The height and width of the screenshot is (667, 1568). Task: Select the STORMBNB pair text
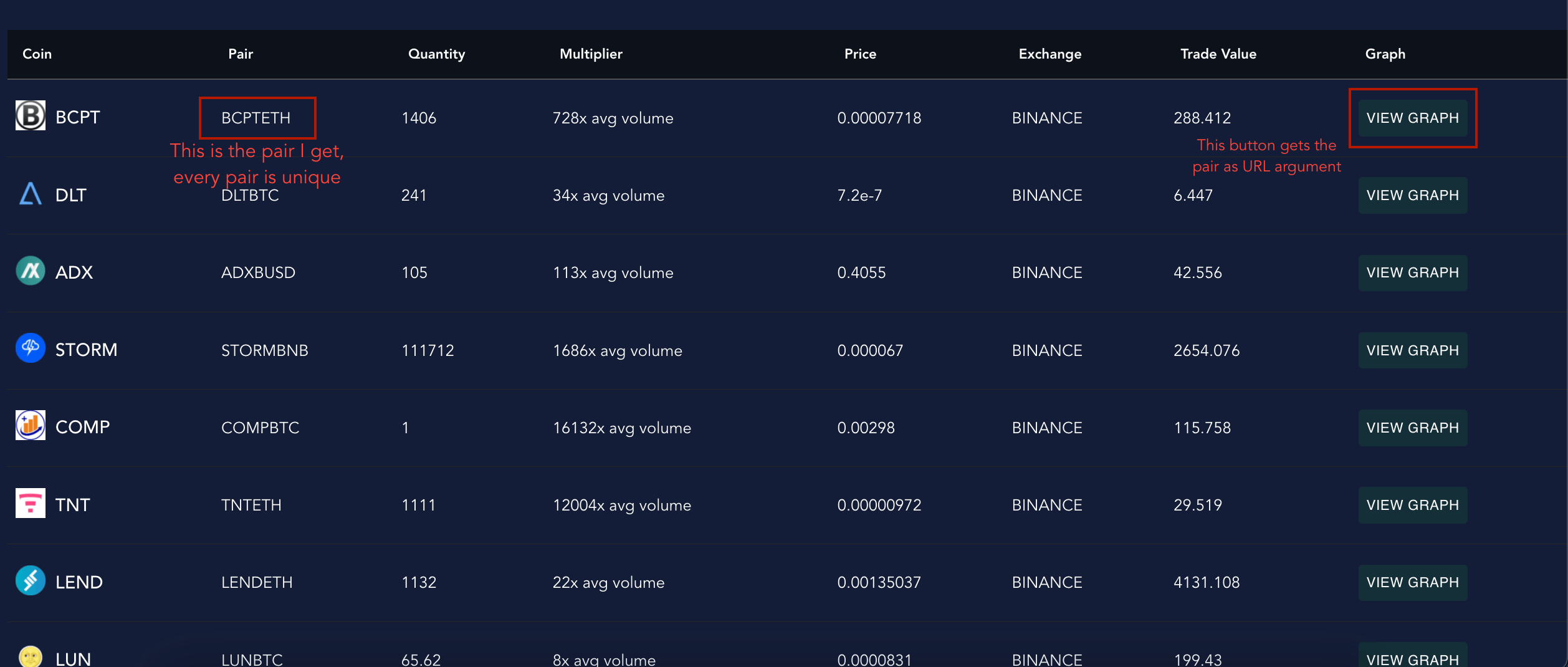265,350
